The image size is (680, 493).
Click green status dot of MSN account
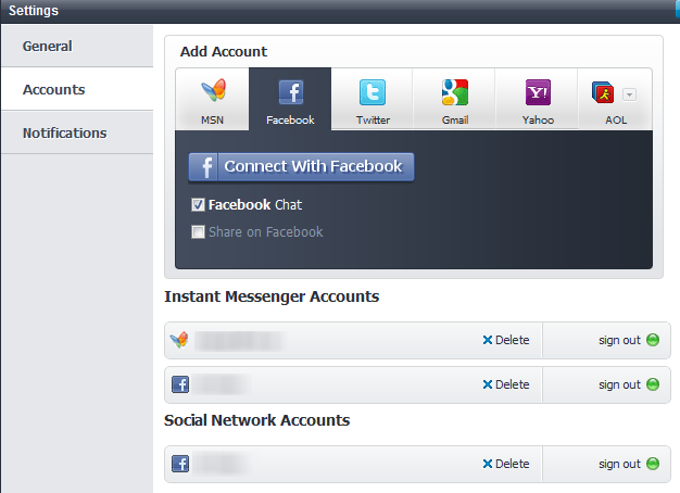click(x=652, y=340)
